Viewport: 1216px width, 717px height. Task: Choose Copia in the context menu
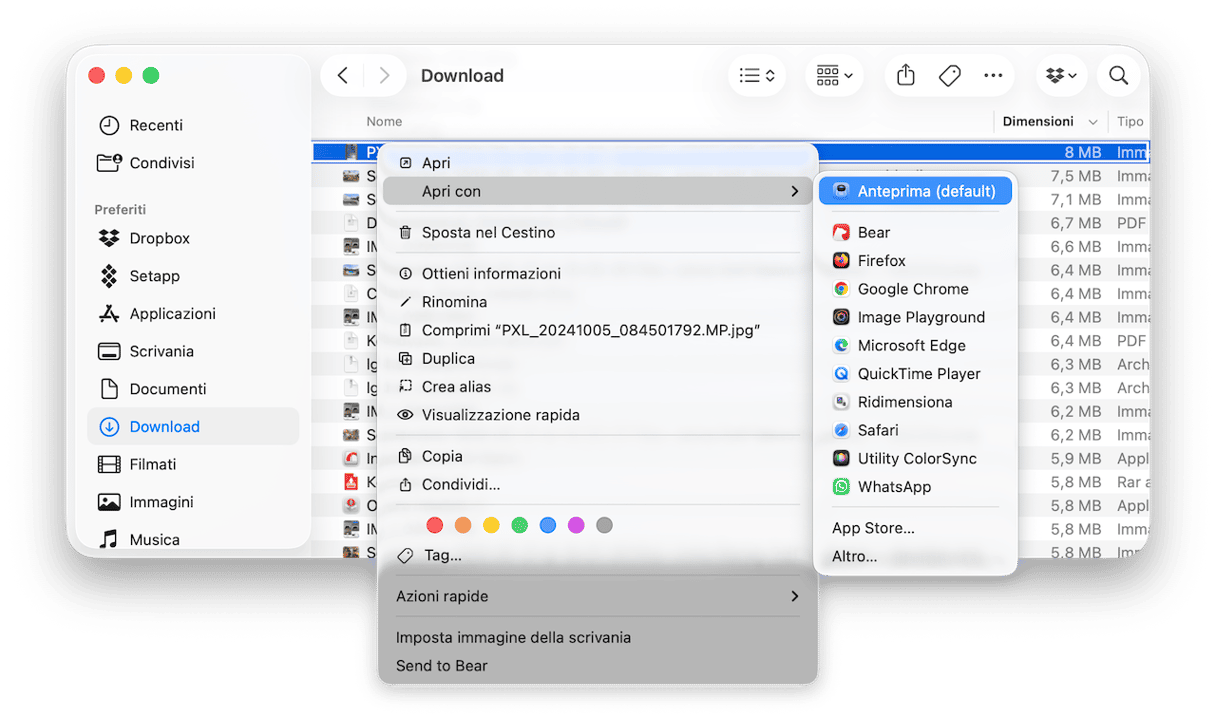click(x=598, y=456)
